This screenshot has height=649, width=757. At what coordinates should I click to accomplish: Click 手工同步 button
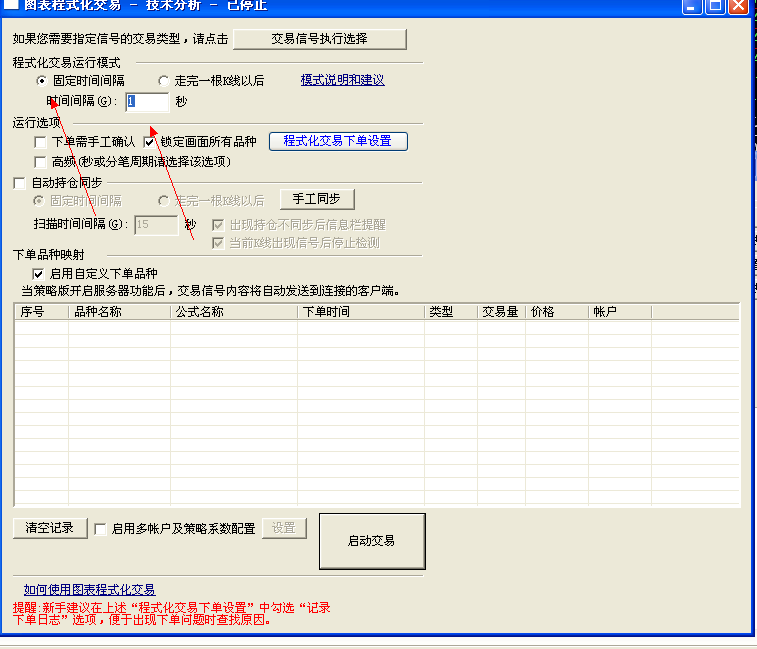317,199
